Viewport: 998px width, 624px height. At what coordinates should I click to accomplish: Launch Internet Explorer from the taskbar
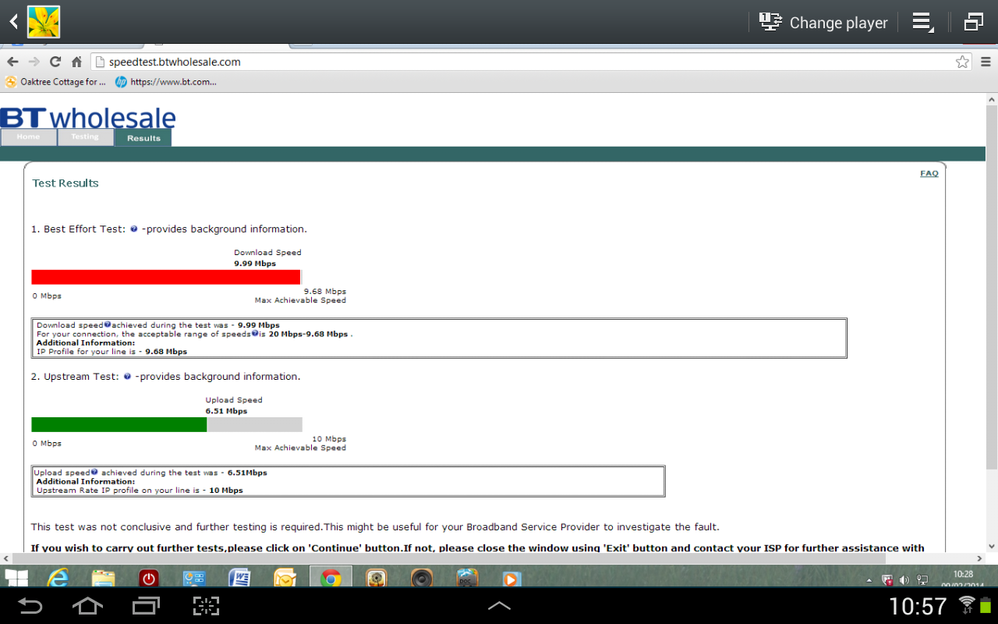(57, 578)
